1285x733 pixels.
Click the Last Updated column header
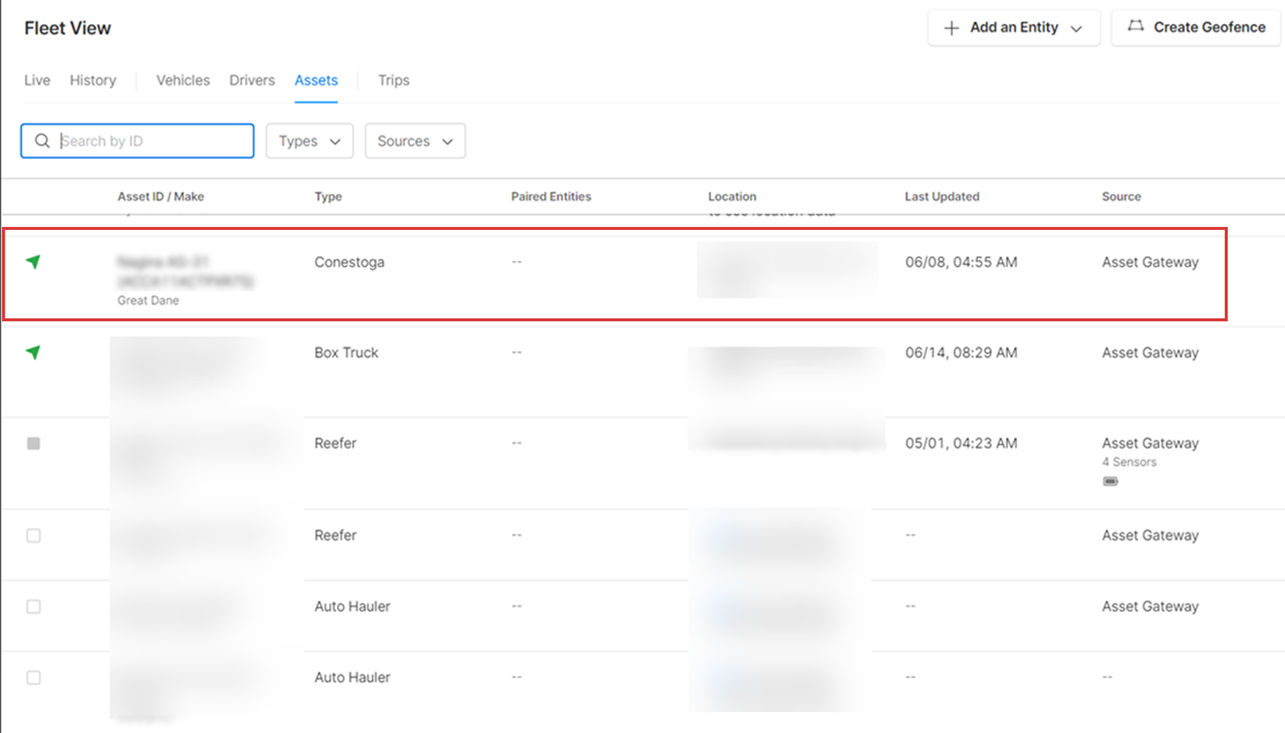[x=942, y=196]
